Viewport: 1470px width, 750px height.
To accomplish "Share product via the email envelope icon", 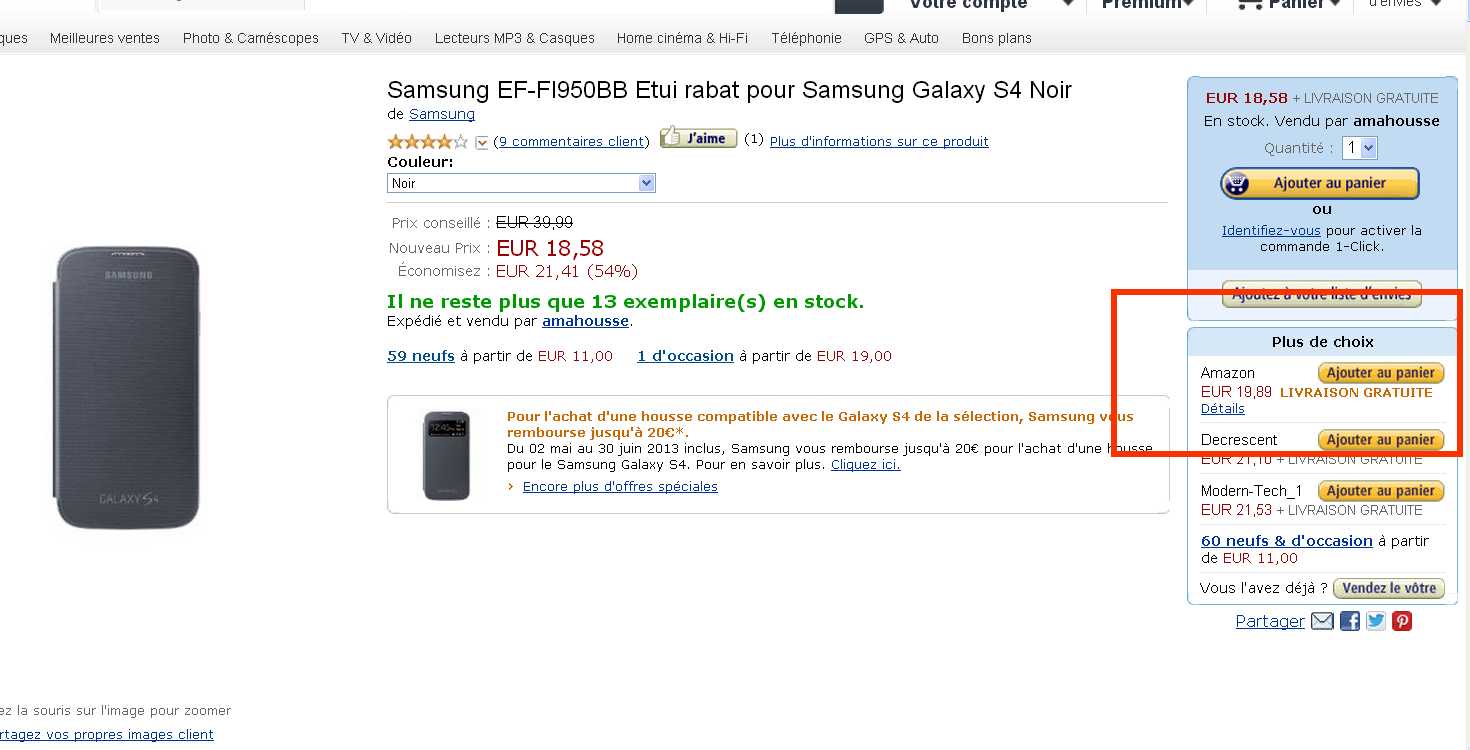I will (1322, 621).
